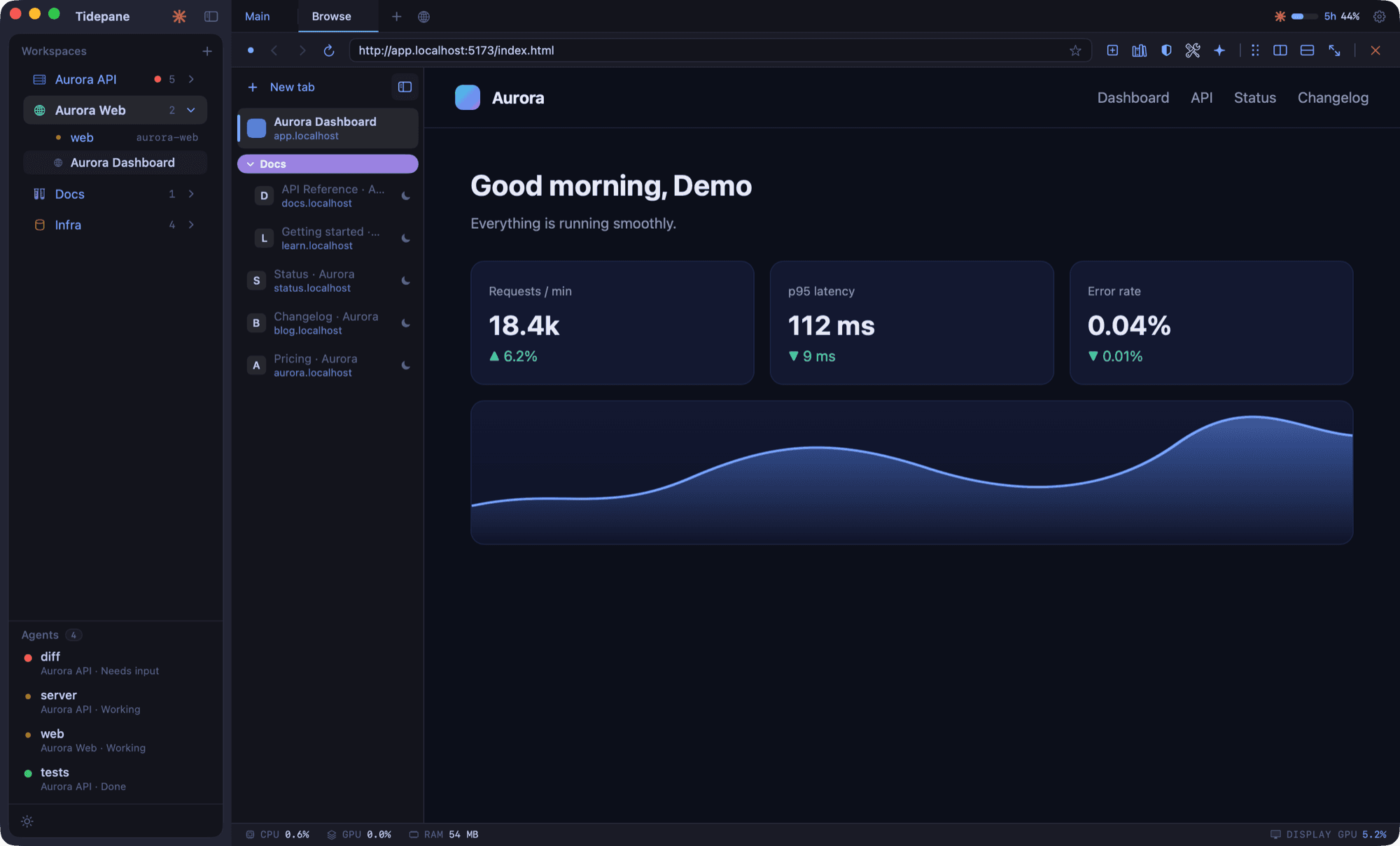Viewport: 1400px width, 846px height.
Task: Select Aurora Dashboard in the workspace tree
Action: coord(115,162)
